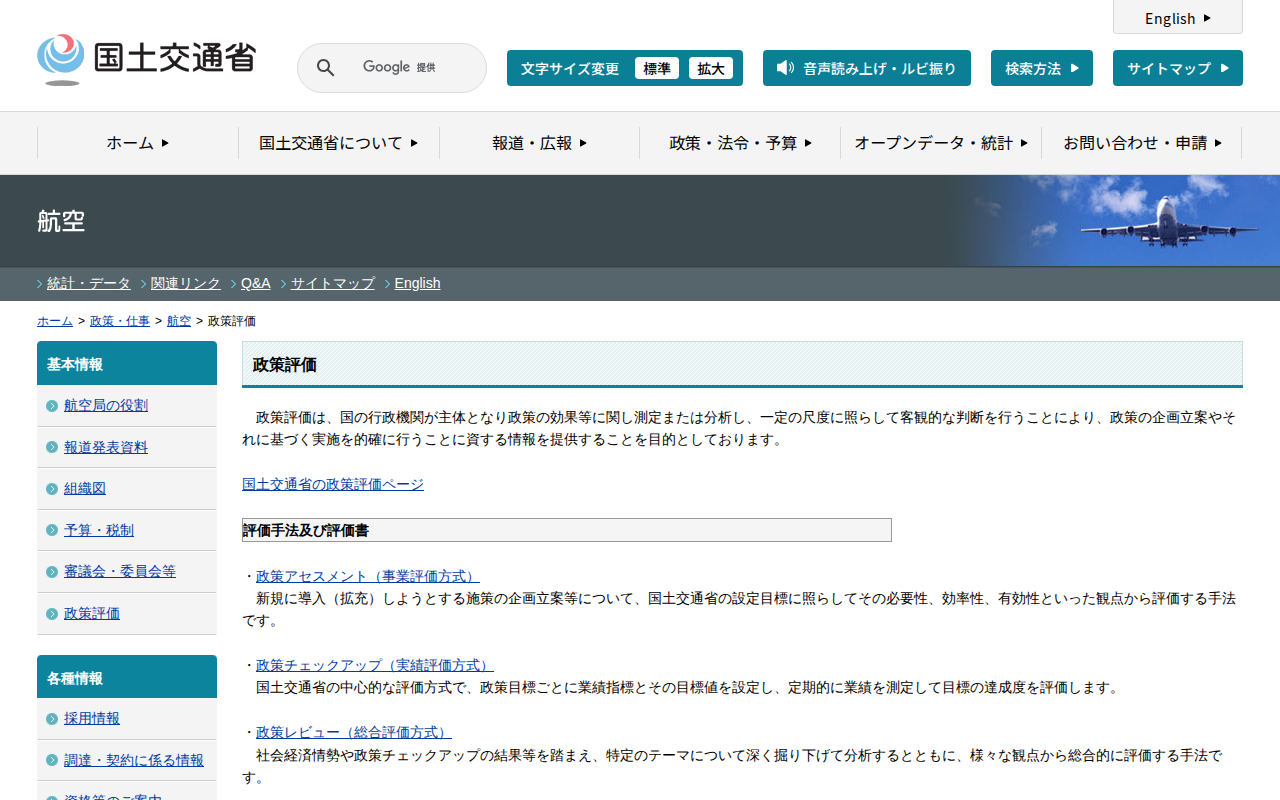Click the bullet icon beside 組織図

pos(52,489)
